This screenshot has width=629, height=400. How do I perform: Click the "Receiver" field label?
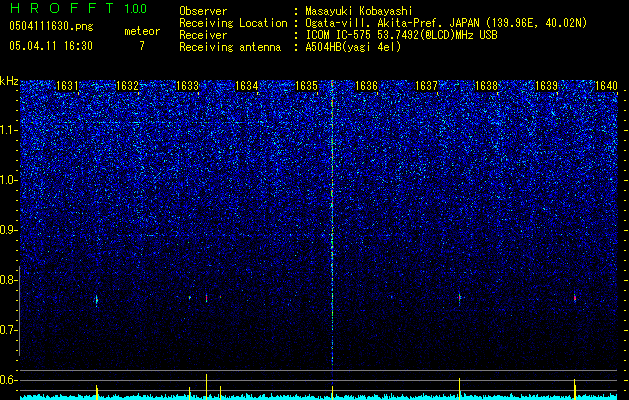(x=203, y=35)
